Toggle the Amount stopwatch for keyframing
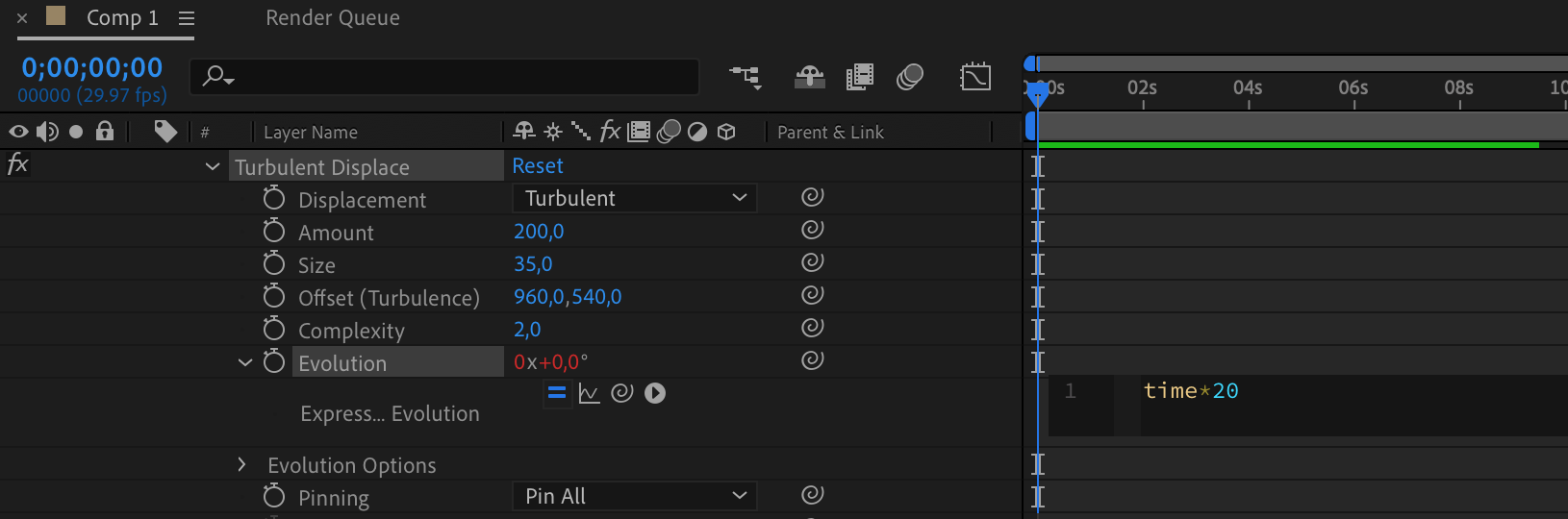The image size is (1568, 519). pos(274,232)
